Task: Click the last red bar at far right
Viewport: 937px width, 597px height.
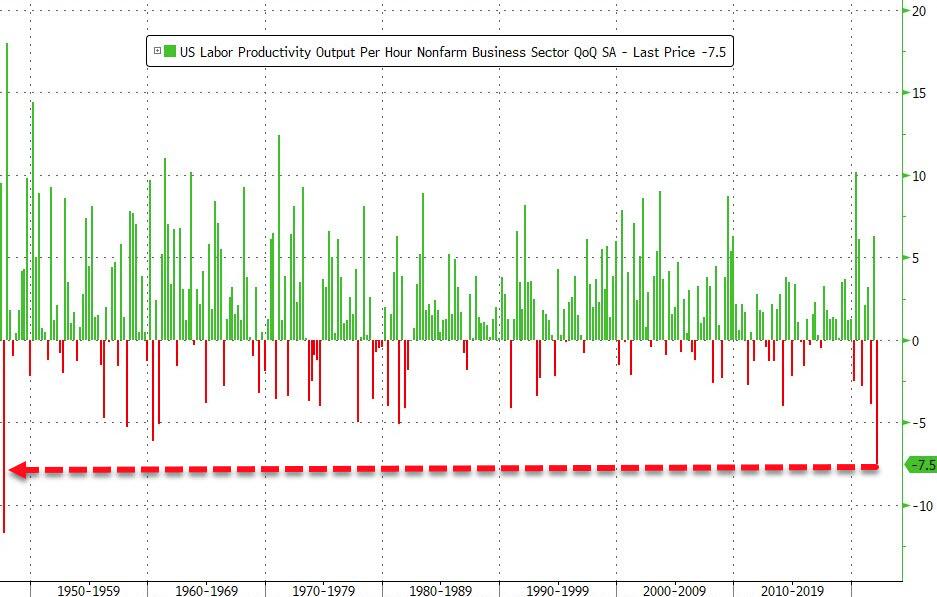Action: tap(877, 402)
